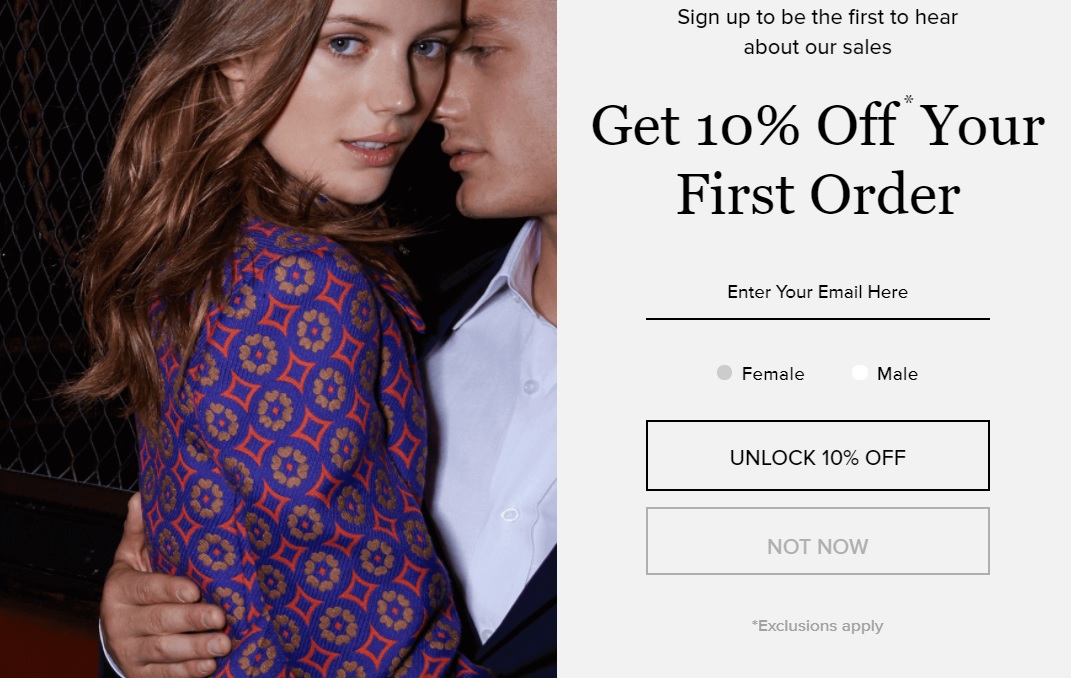Click the Female label text
The width and height of the screenshot is (1071, 678).
coord(773,374)
